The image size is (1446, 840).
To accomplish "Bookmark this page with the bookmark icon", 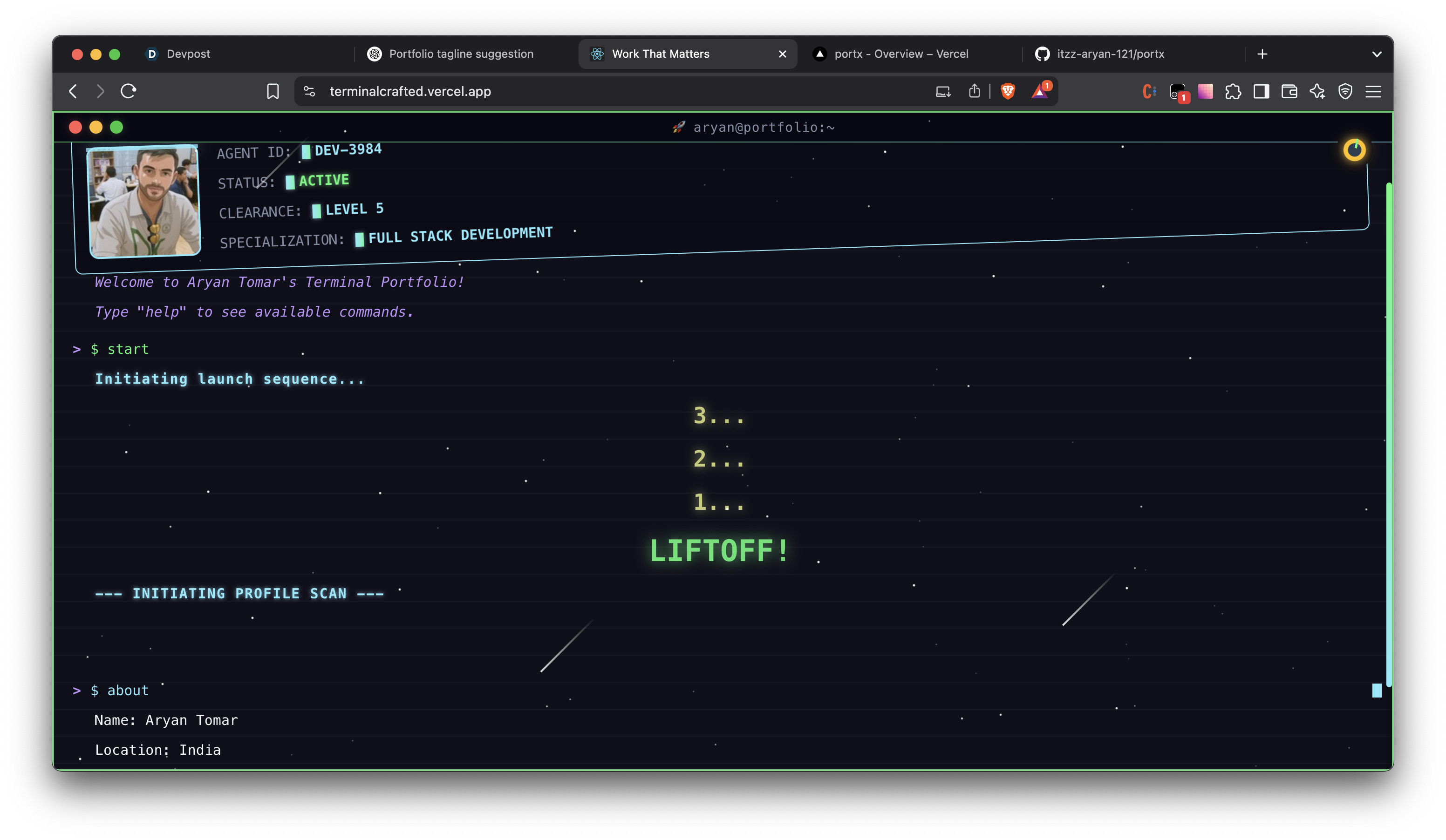I will click(273, 91).
